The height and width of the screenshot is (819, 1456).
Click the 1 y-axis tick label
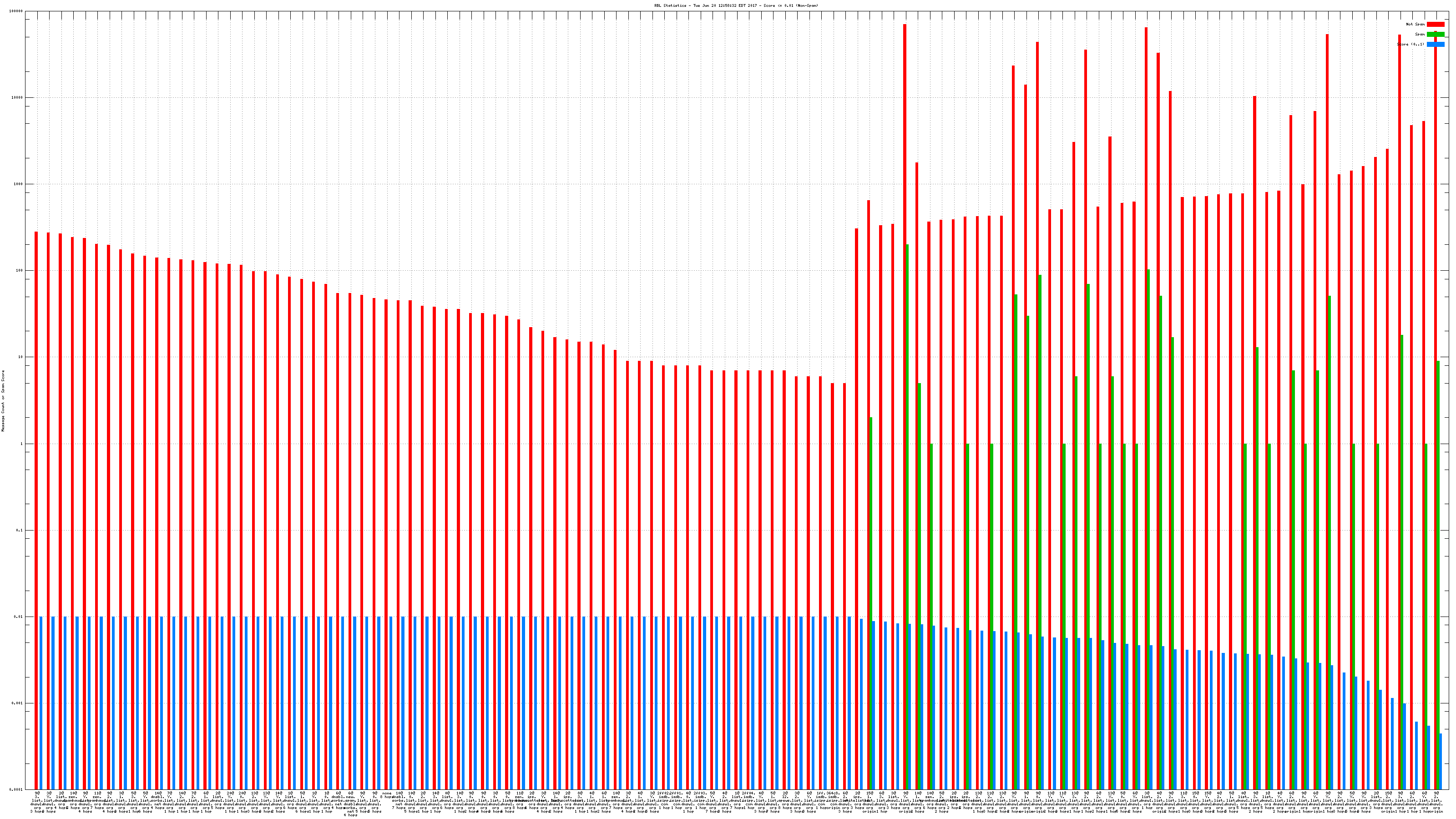point(22,444)
